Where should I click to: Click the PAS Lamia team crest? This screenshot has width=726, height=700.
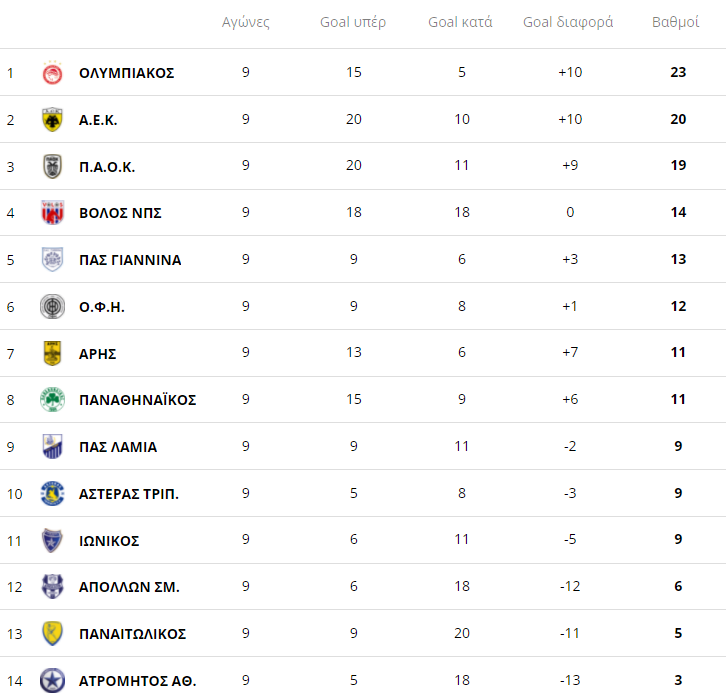click(52, 447)
